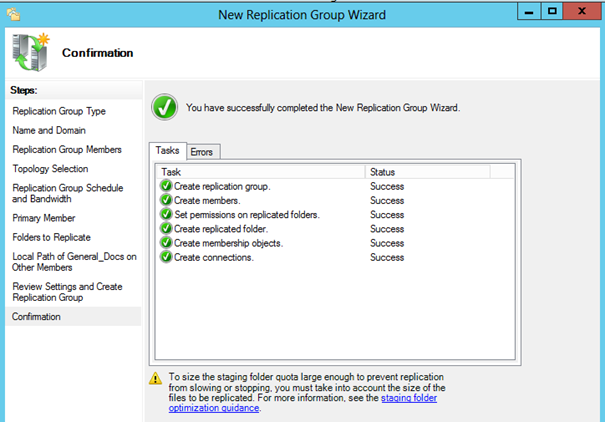The width and height of the screenshot is (605, 422).
Task: Select the Topology Selection step
Action: click(x=50, y=169)
